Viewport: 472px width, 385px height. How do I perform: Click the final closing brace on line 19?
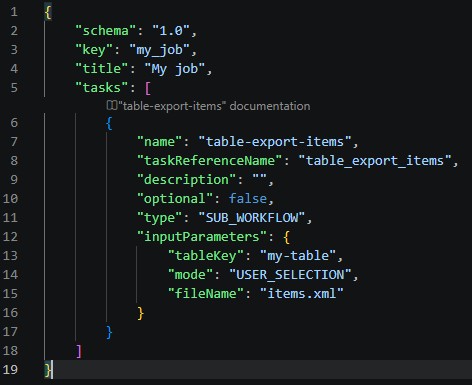48,370
